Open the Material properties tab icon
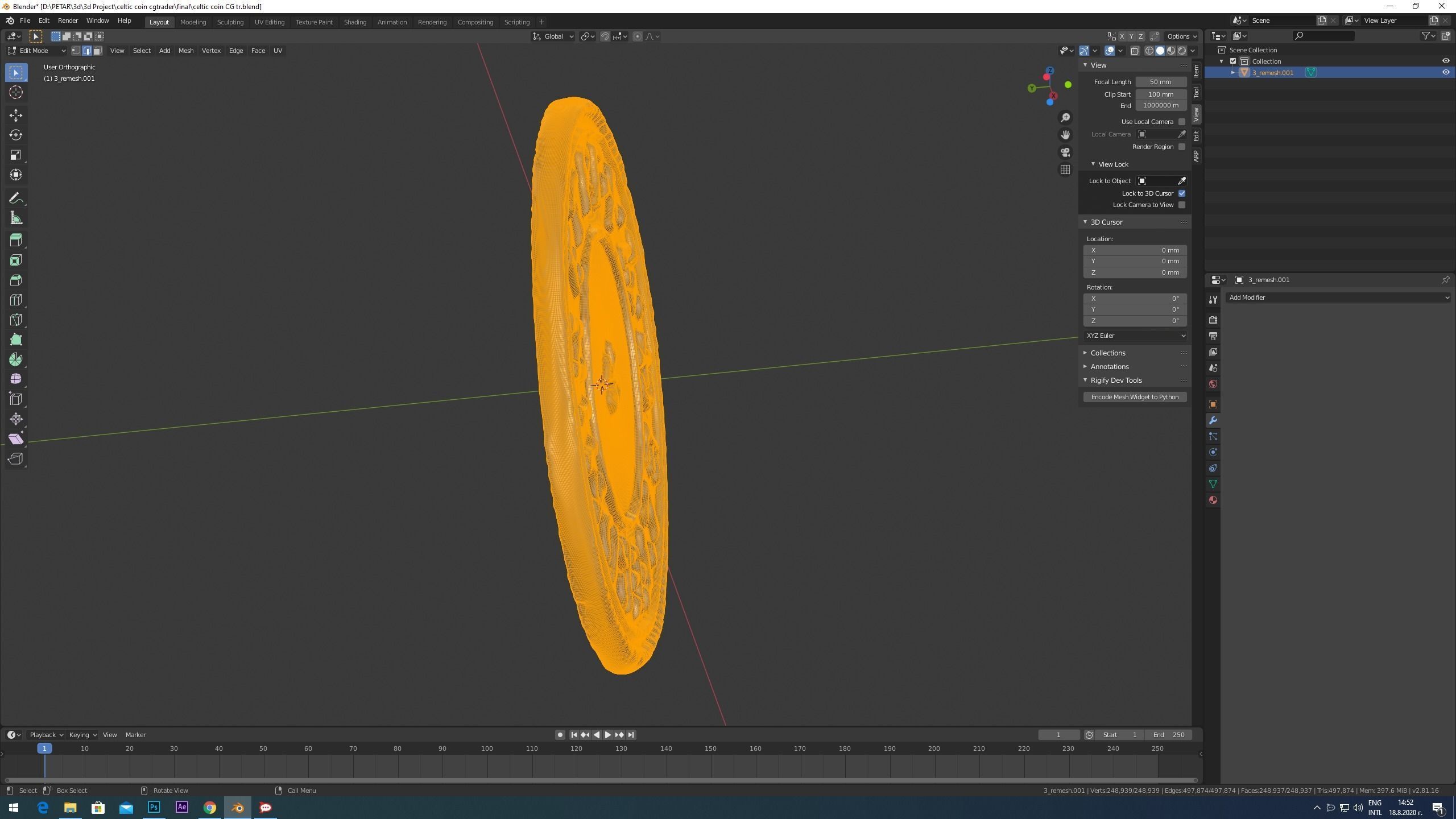The image size is (1456, 819). click(x=1213, y=500)
